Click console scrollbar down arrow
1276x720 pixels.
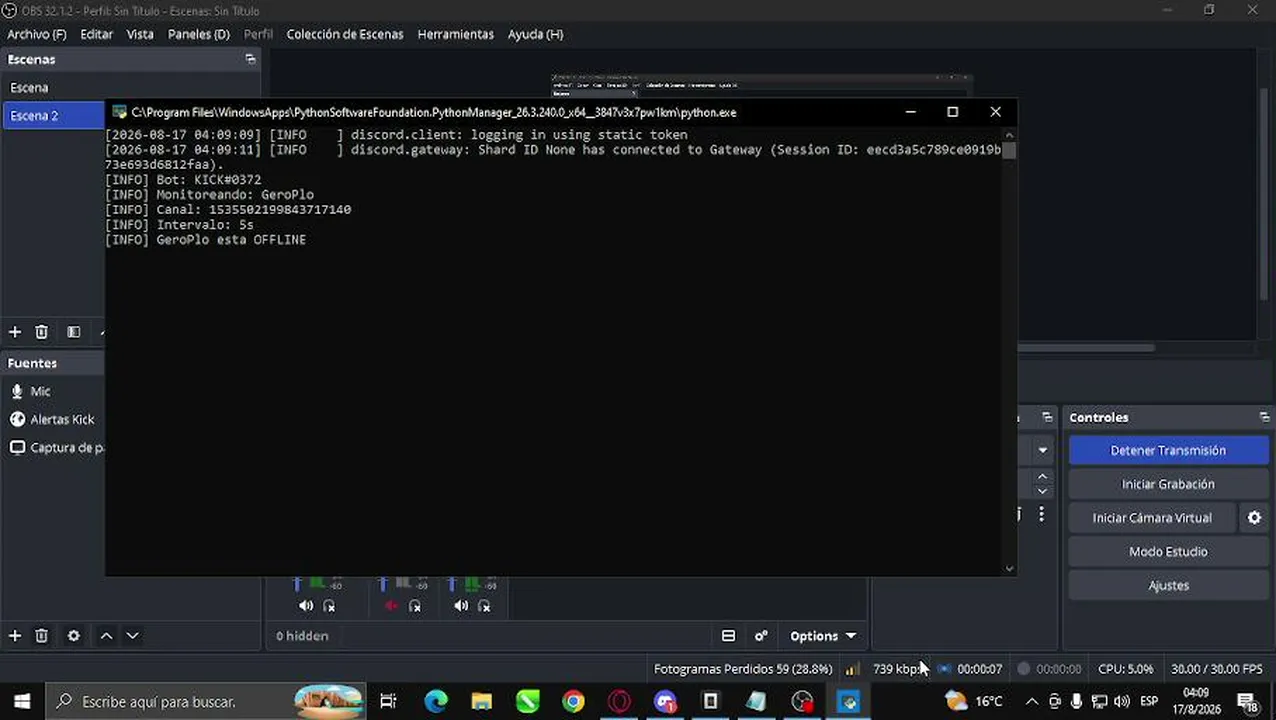(1009, 568)
